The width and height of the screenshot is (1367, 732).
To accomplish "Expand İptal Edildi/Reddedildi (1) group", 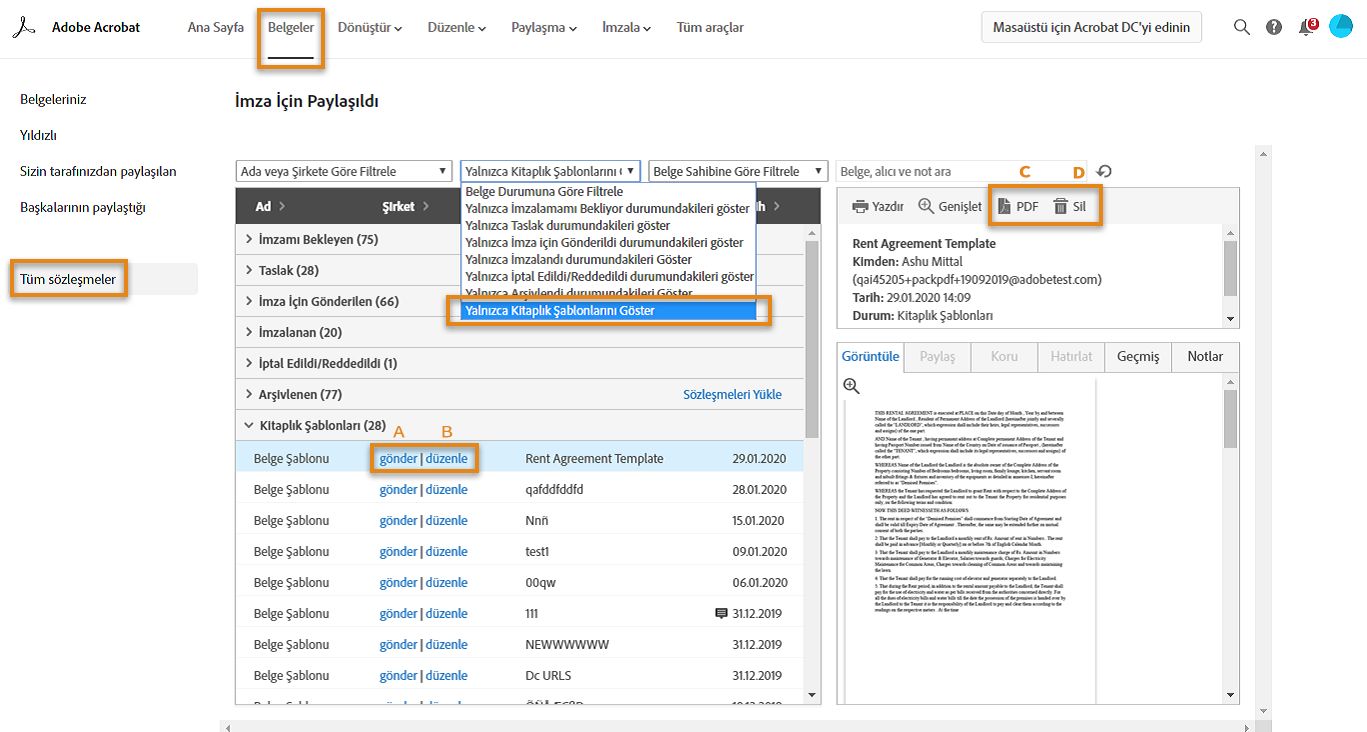I will 519,364.
